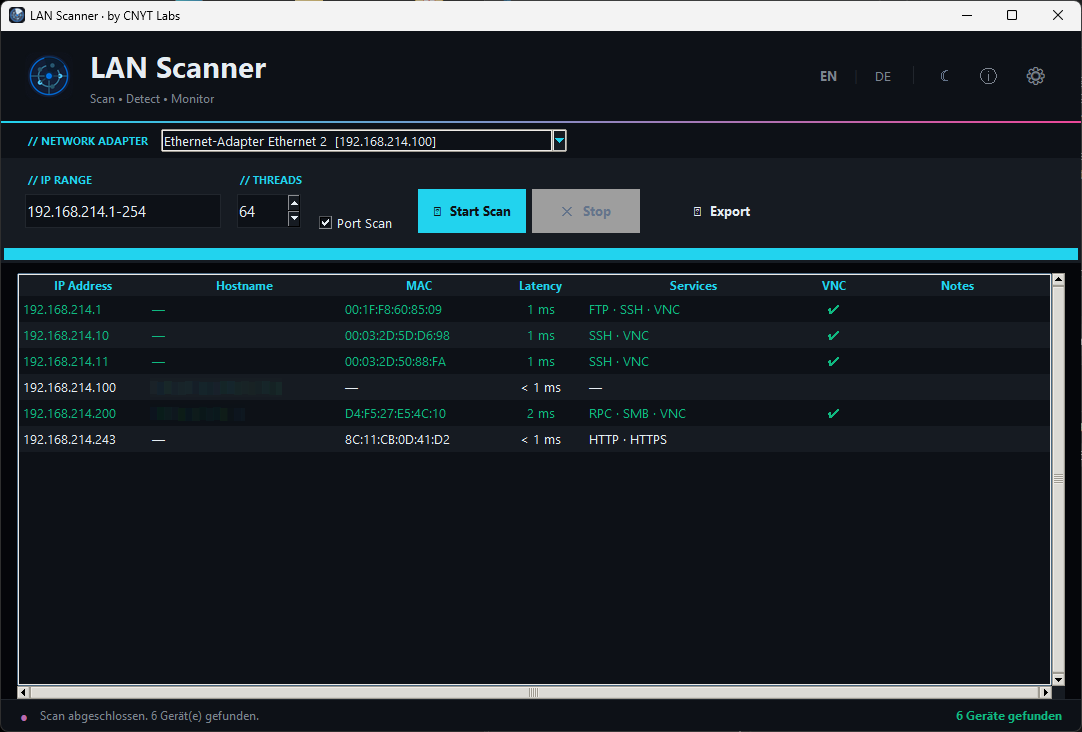The width and height of the screenshot is (1082, 732).
Task: Click the Export button
Action: (x=721, y=212)
